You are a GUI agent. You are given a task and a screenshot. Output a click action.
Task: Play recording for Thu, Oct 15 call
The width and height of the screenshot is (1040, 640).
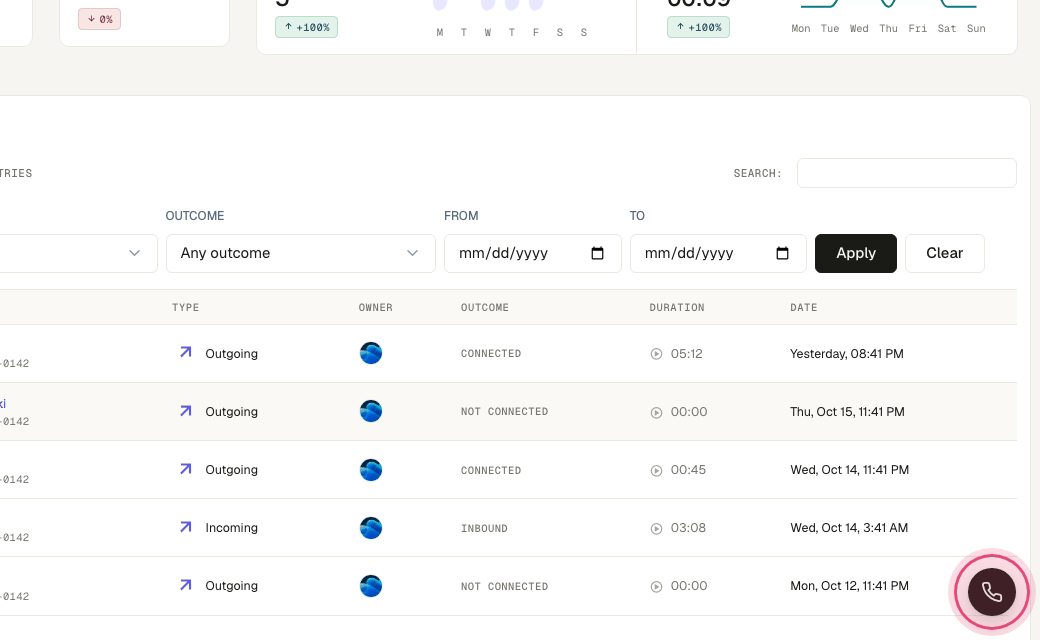pos(656,413)
